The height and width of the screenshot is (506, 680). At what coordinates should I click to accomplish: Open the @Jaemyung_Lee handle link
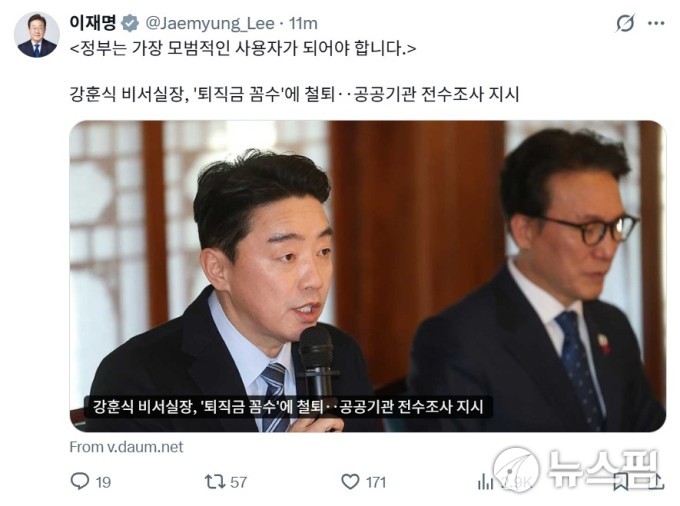tap(209, 23)
